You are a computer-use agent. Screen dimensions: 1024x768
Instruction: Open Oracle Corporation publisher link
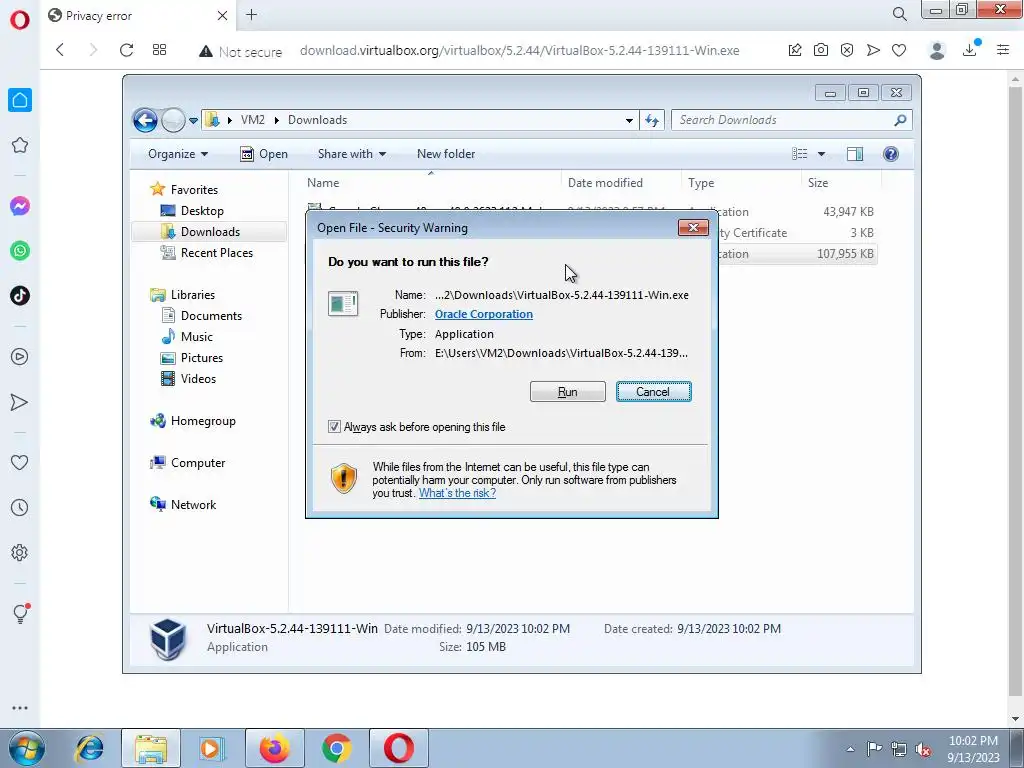[x=484, y=314]
